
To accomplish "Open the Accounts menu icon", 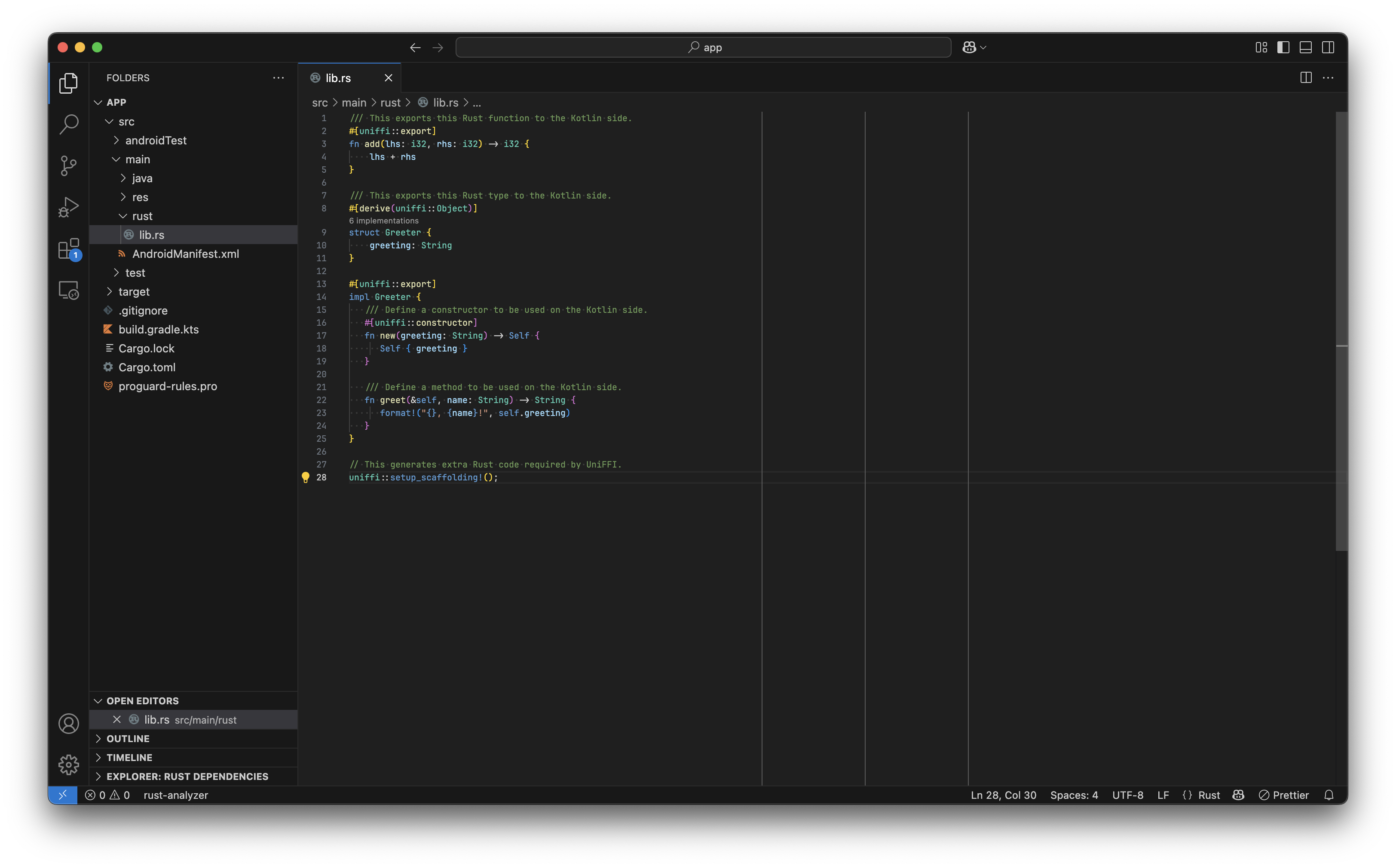I will [x=68, y=723].
